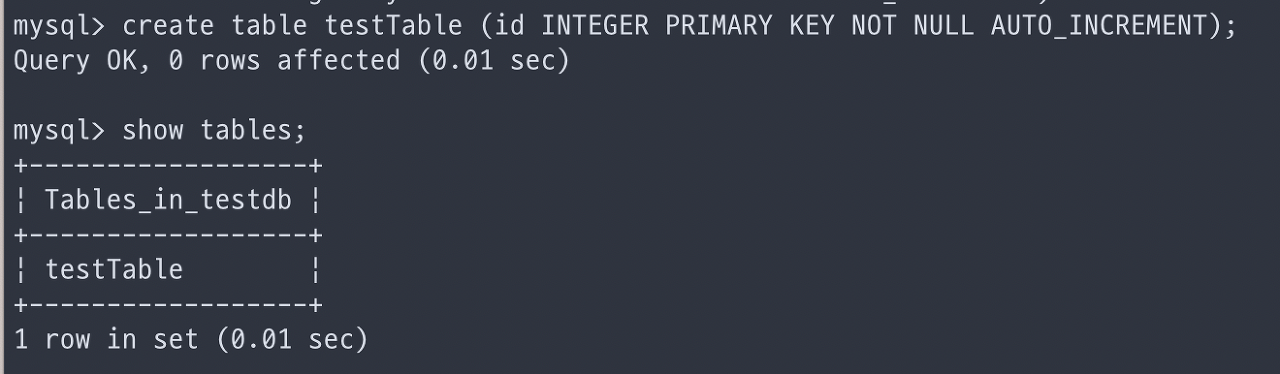
Task: Click the 'Tables_in_testdb' column header
Action: [168, 201]
